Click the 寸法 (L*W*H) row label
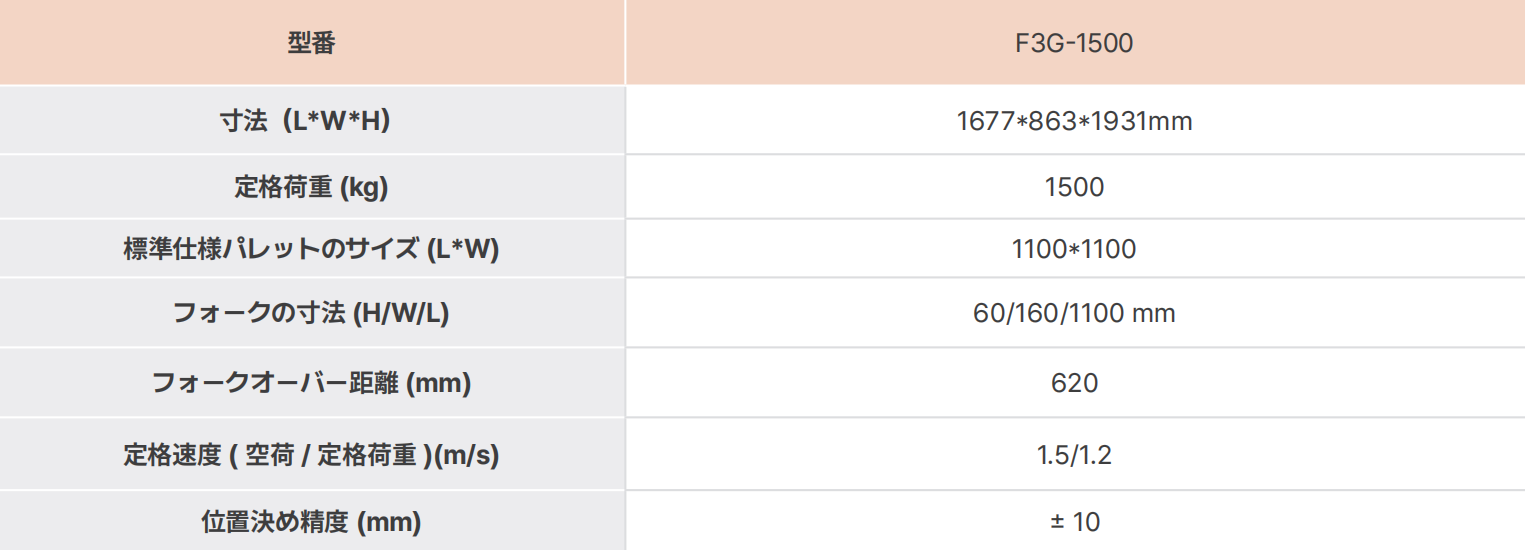Image resolution: width=1525 pixels, height=550 pixels. point(310,121)
